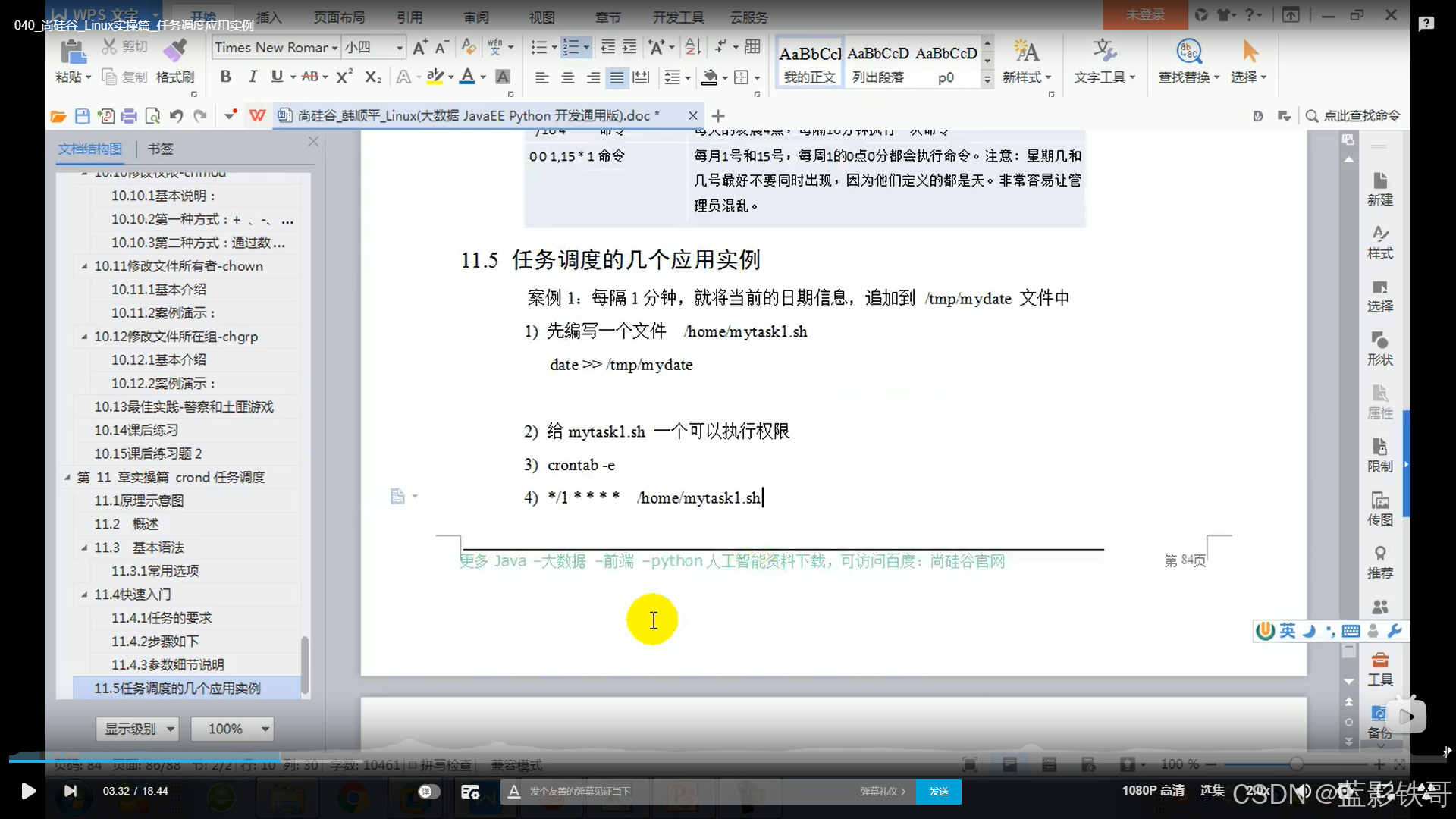
Task: Click the 发送 send danmaku button
Action: click(x=939, y=792)
